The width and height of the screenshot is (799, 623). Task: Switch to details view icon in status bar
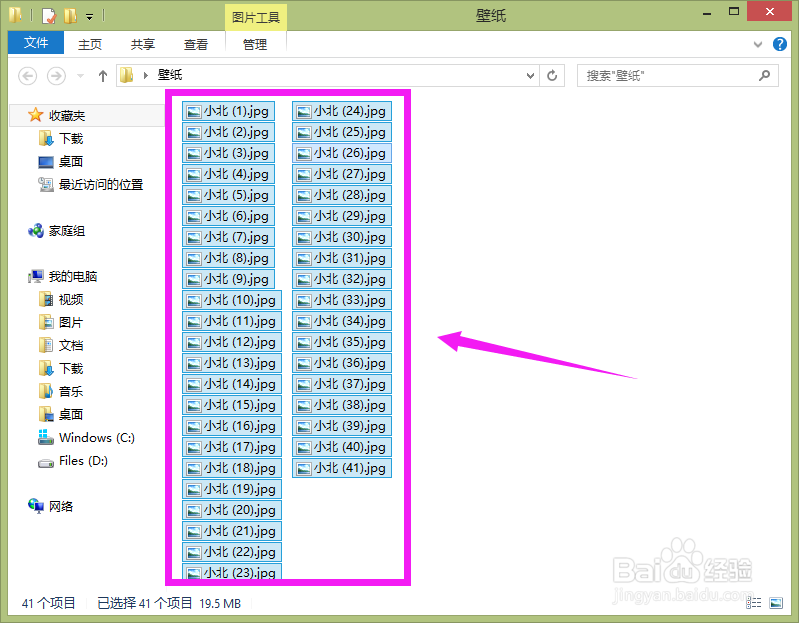[x=754, y=603]
